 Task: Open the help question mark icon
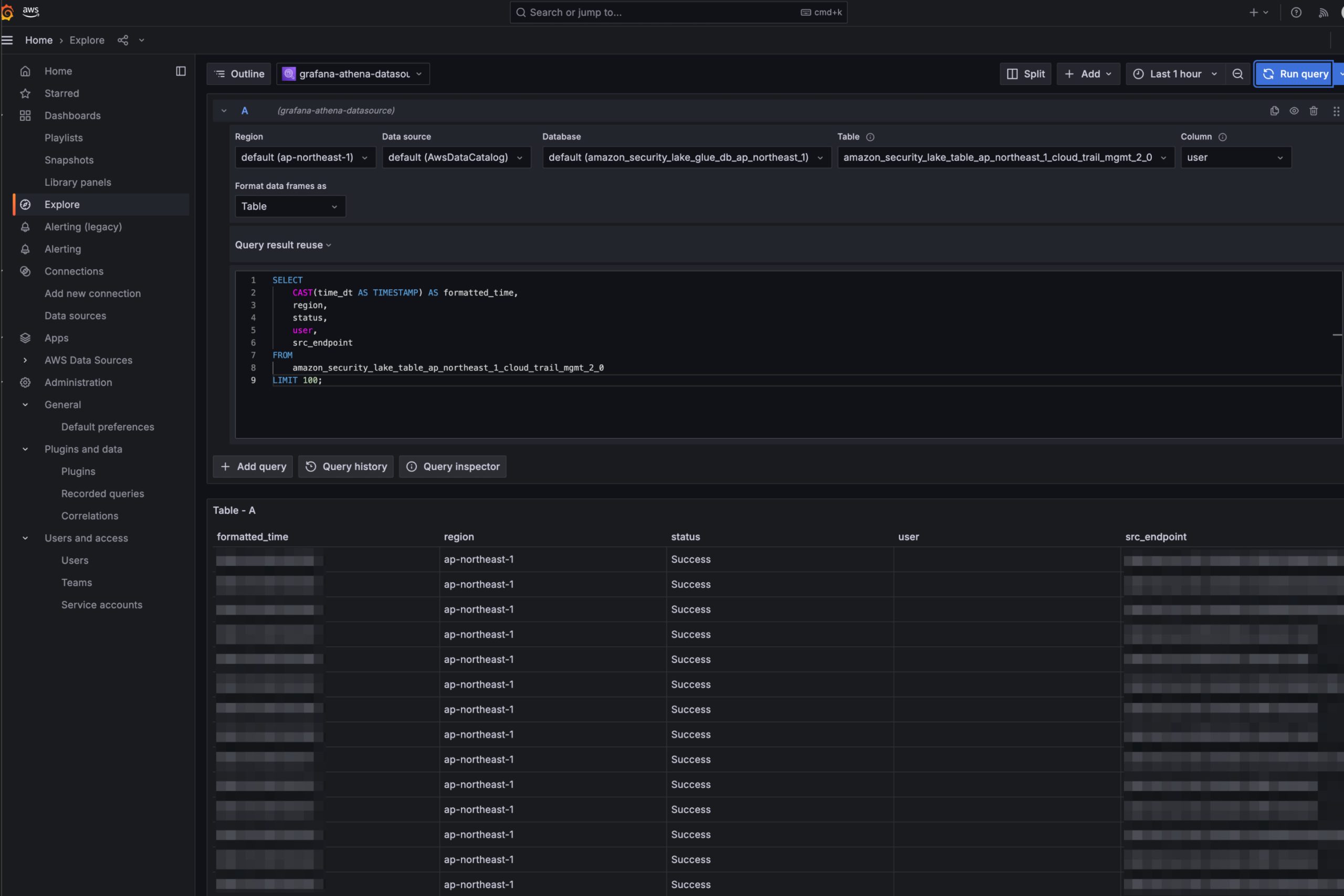click(x=1296, y=12)
